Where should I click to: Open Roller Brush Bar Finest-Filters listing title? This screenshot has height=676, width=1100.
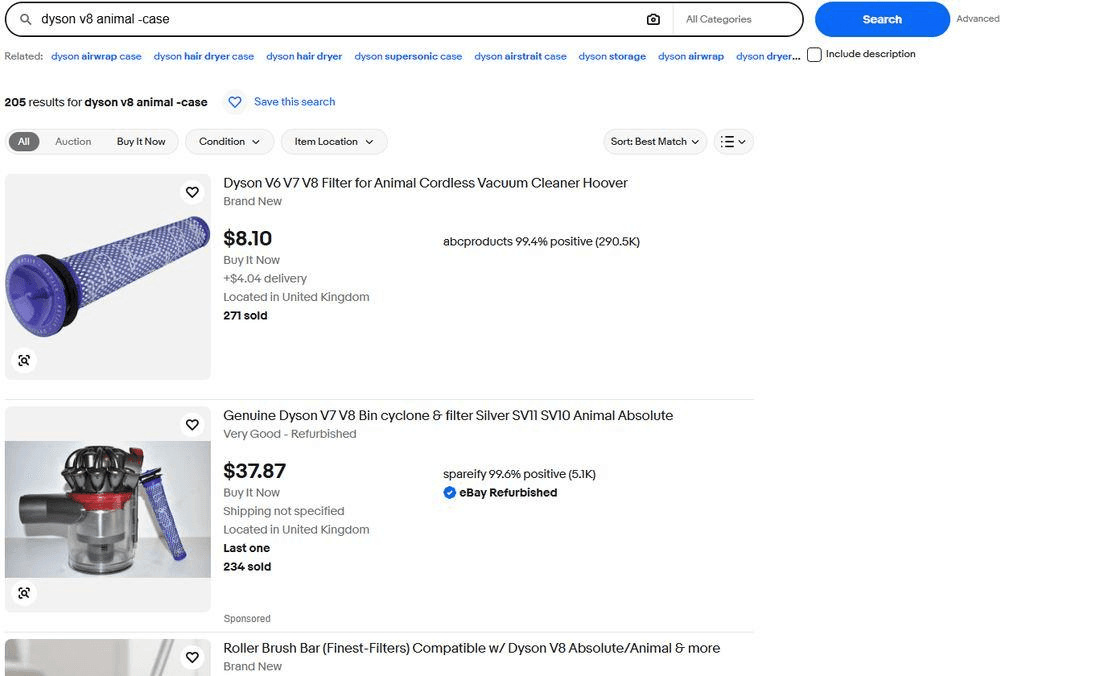471,649
